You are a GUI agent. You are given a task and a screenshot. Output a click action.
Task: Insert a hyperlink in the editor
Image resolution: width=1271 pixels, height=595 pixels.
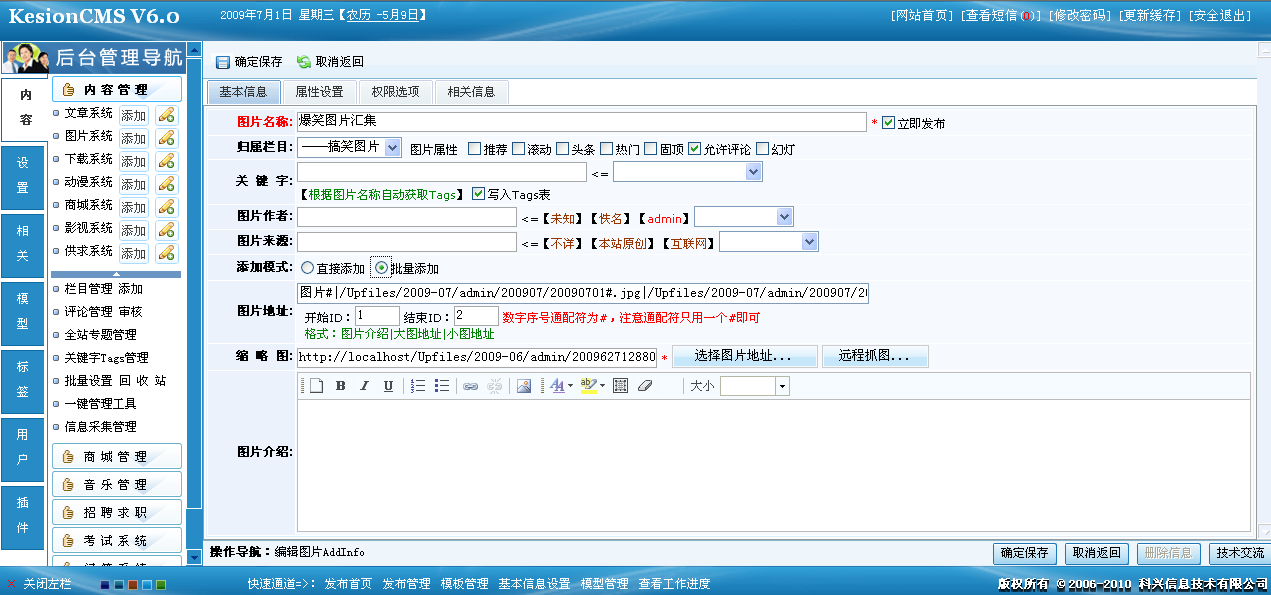click(x=470, y=386)
